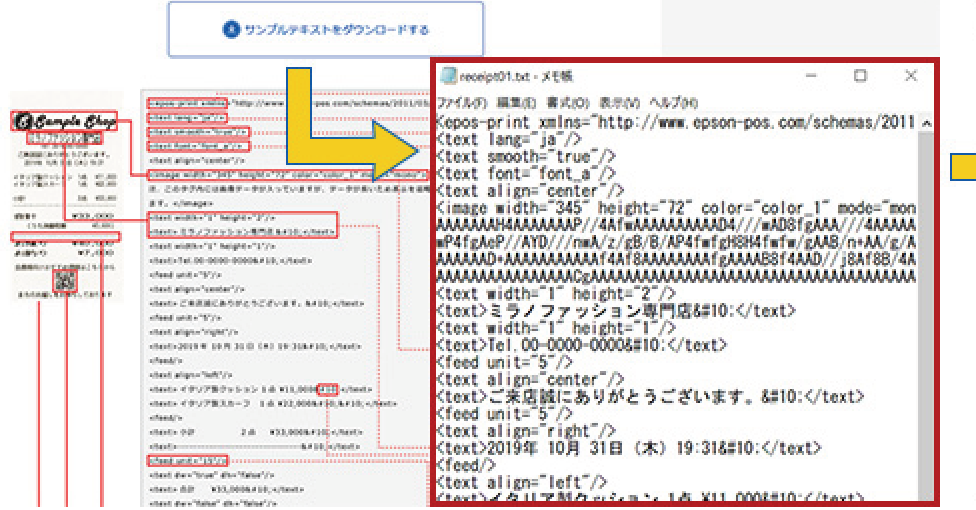Click the download icon in the sample text button
Screen dimensions: 976x510
click(233, 30)
